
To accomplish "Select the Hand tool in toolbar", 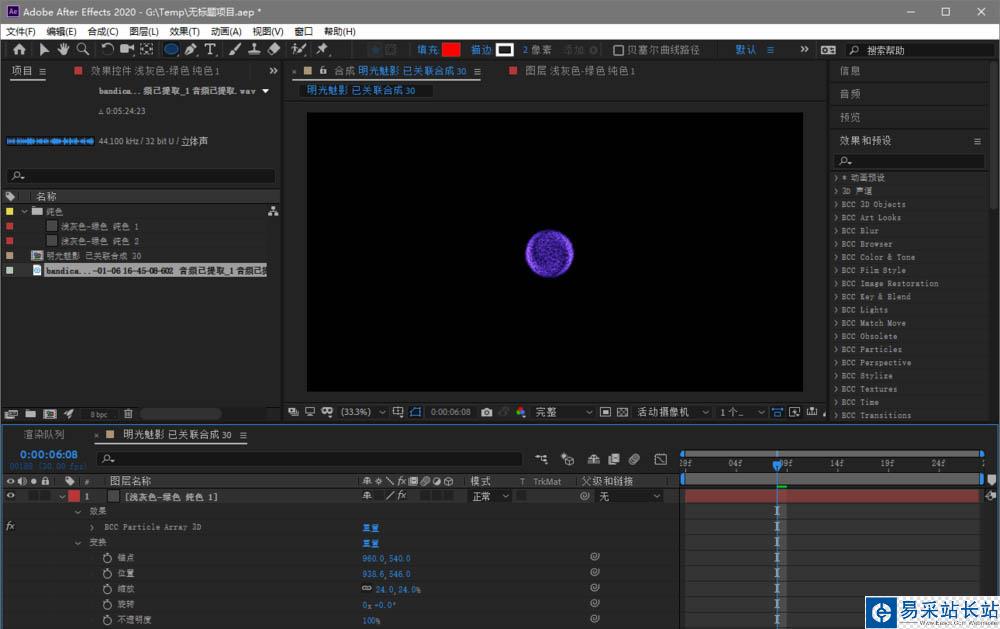I will [x=63, y=49].
